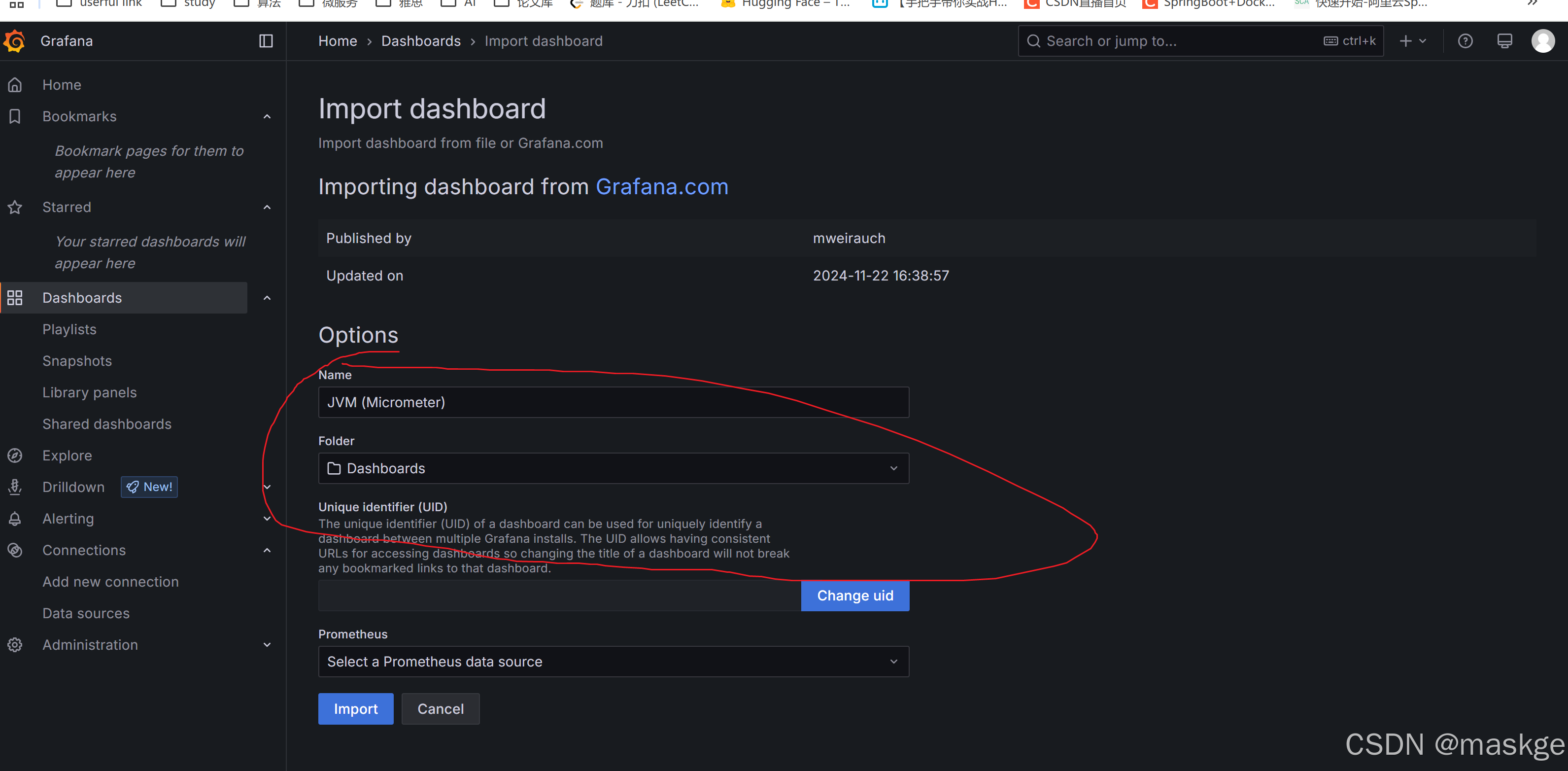This screenshot has width=1568, height=771.
Task: Open the Folder Dashboards dropdown
Action: coord(613,468)
